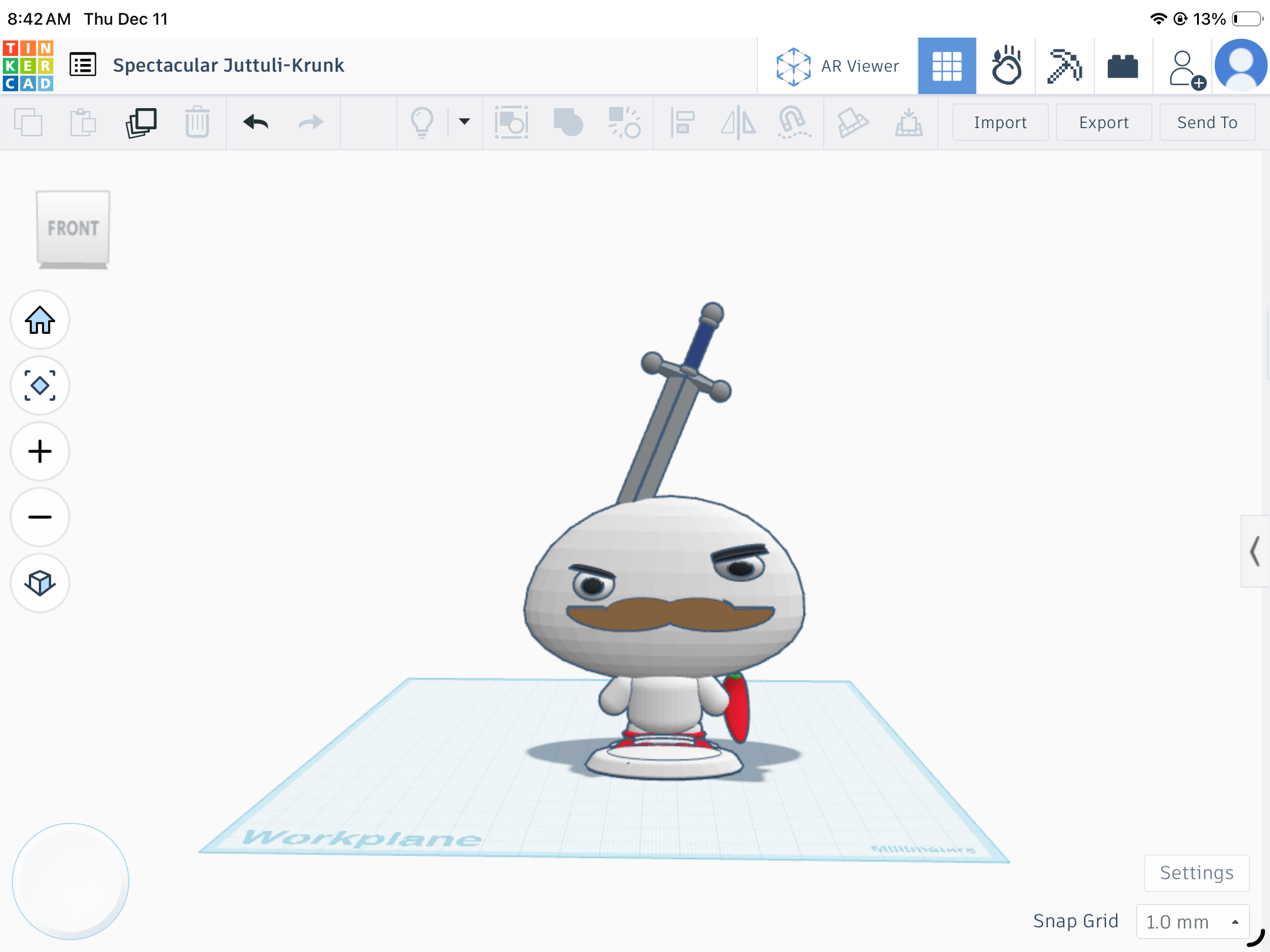Switch to Blocks pickaxe mode
1270x952 pixels.
pyautogui.click(x=1065, y=66)
